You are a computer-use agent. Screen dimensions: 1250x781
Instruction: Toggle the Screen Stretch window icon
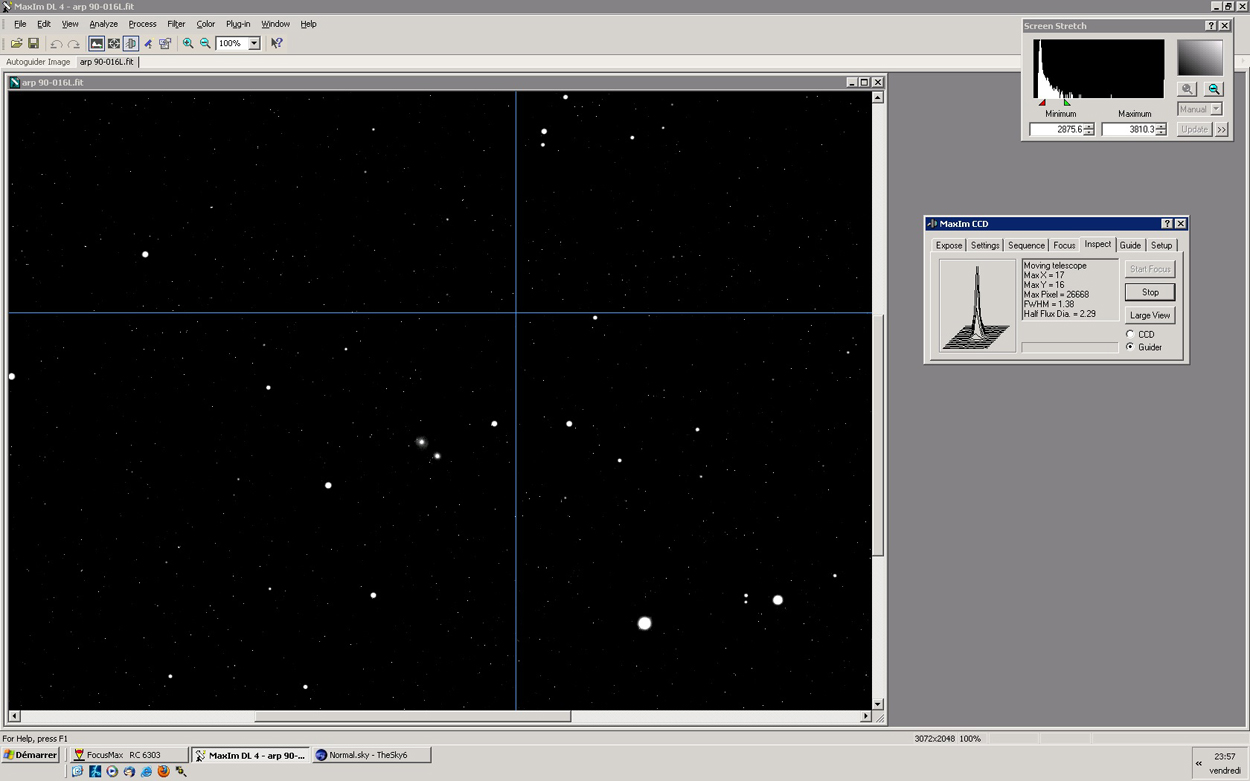pyautogui.click(x=96, y=44)
